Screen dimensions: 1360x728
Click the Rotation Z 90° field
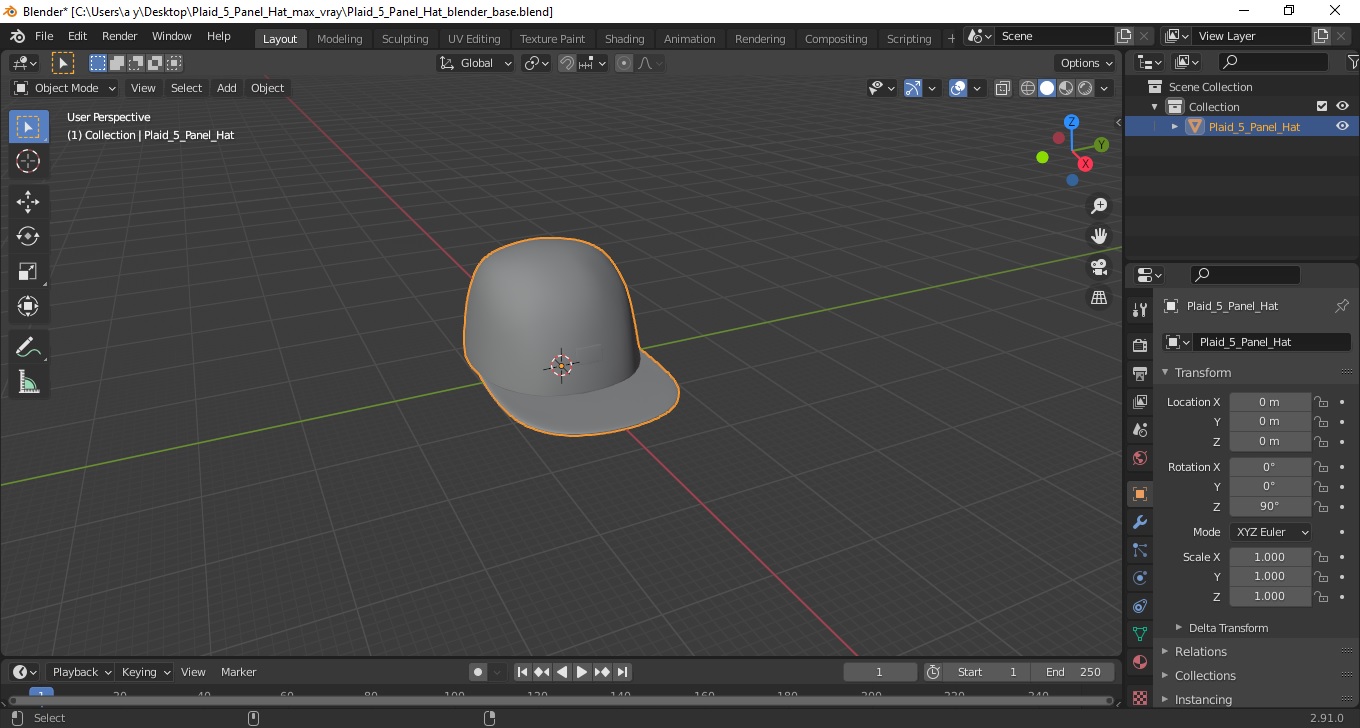pyautogui.click(x=1269, y=506)
